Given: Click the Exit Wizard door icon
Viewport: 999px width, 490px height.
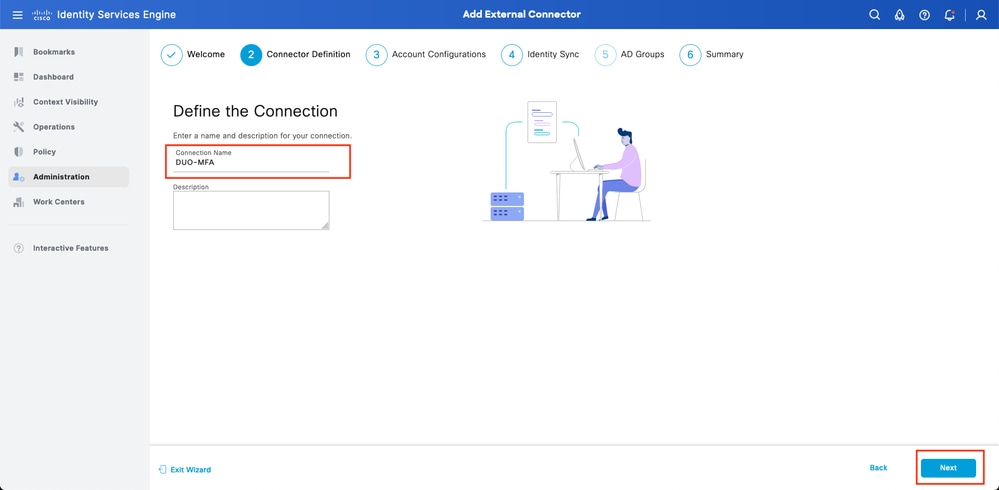Looking at the screenshot, I should point(162,470).
